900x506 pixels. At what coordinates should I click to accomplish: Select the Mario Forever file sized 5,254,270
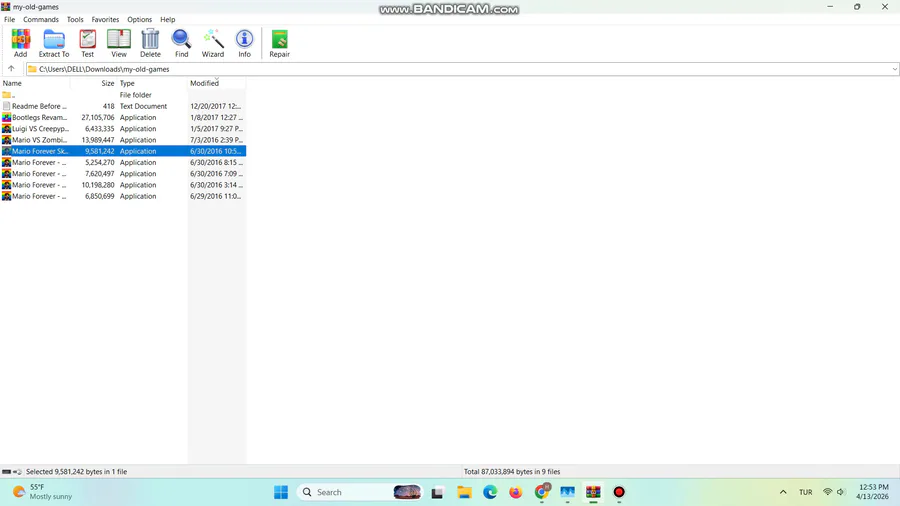pyautogui.click(x=123, y=162)
